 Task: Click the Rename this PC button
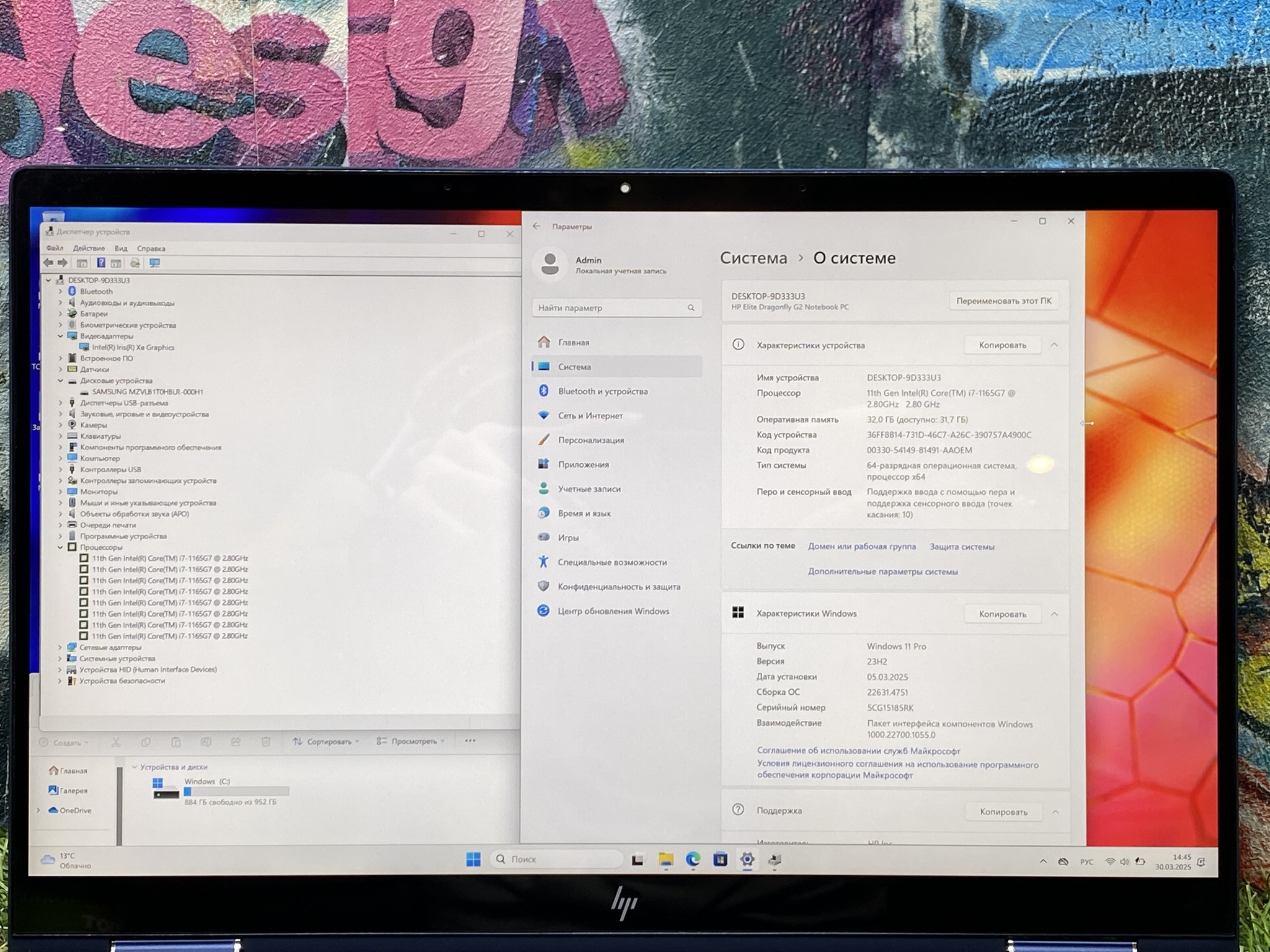point(1003,301)
